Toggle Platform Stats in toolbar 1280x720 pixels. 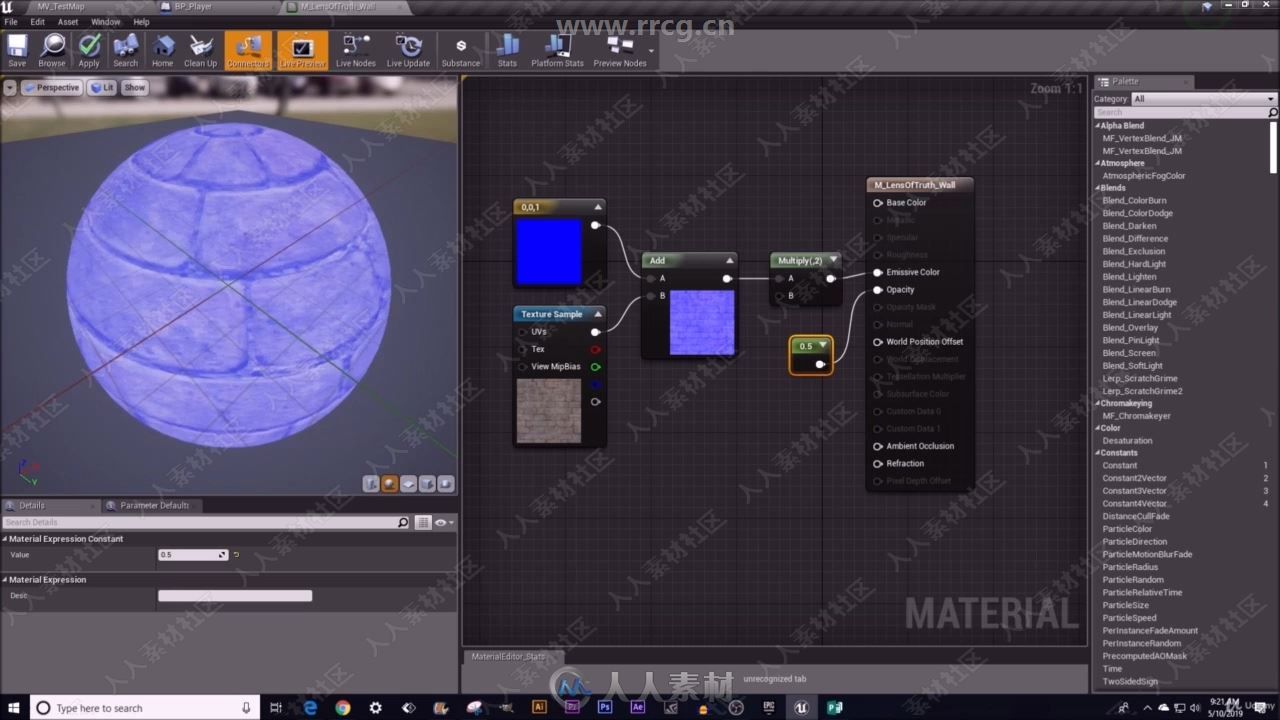coord(557,50)
